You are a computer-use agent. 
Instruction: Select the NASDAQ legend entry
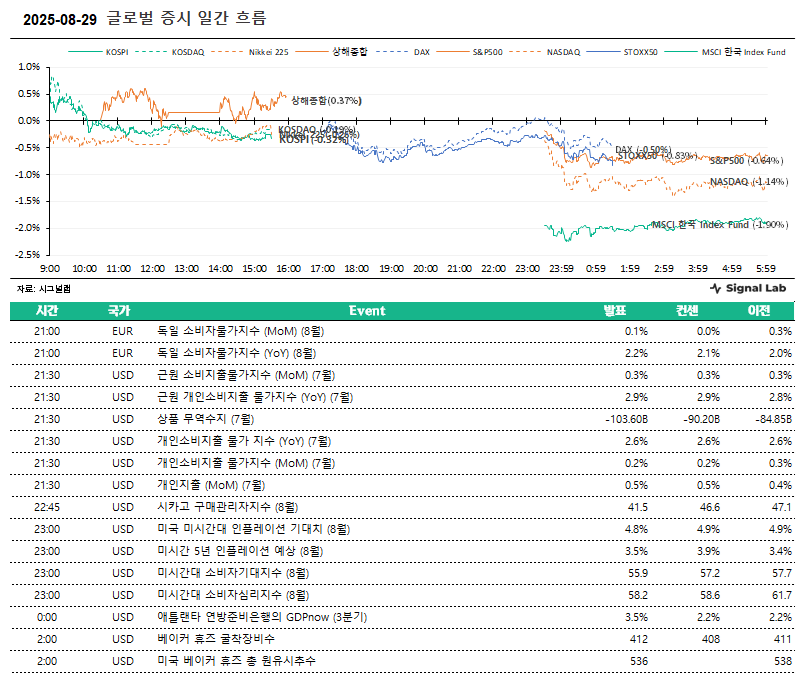click(545, 52)
